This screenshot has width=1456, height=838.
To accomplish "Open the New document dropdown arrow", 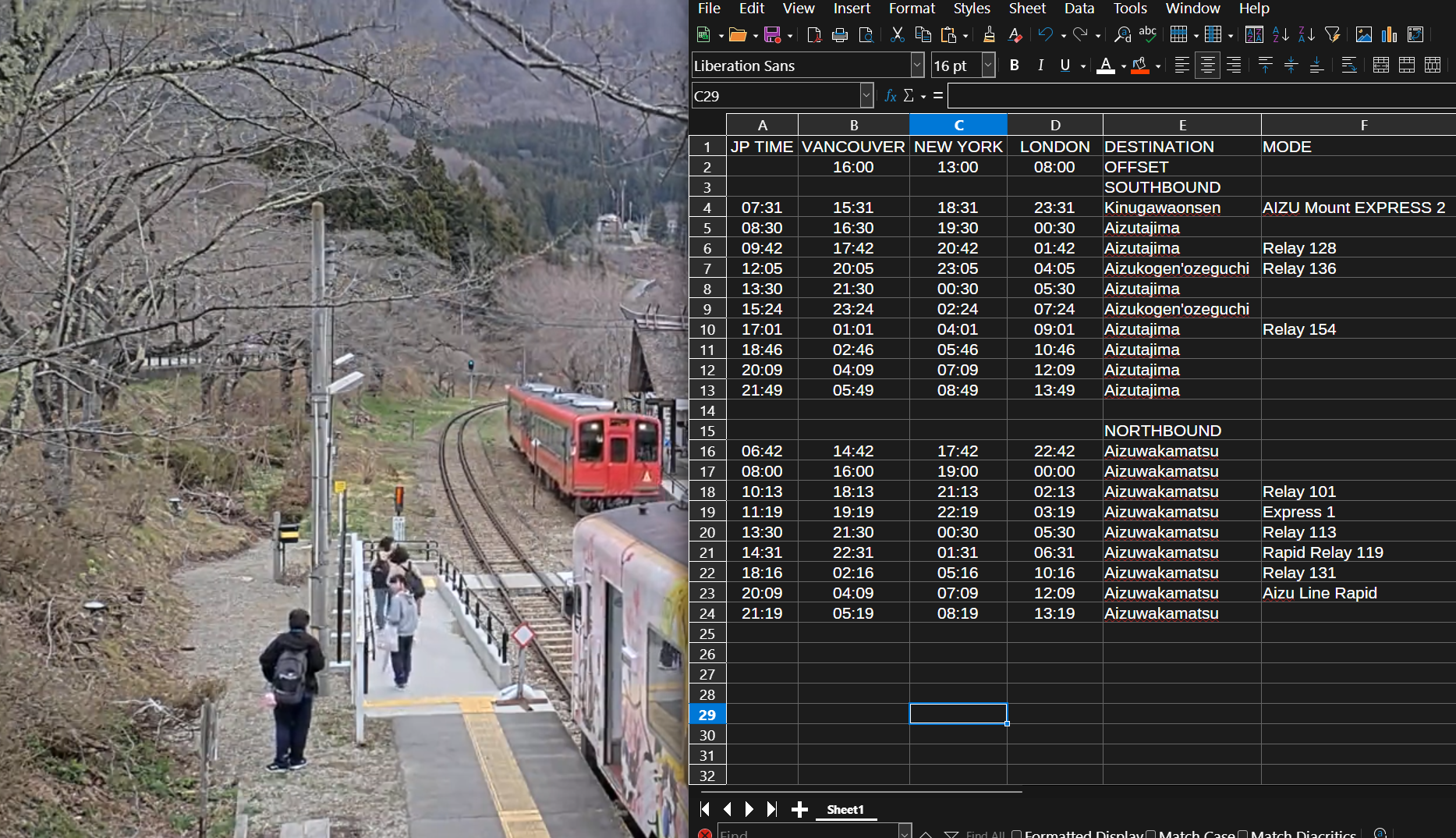I will click(x=721, y=35).
